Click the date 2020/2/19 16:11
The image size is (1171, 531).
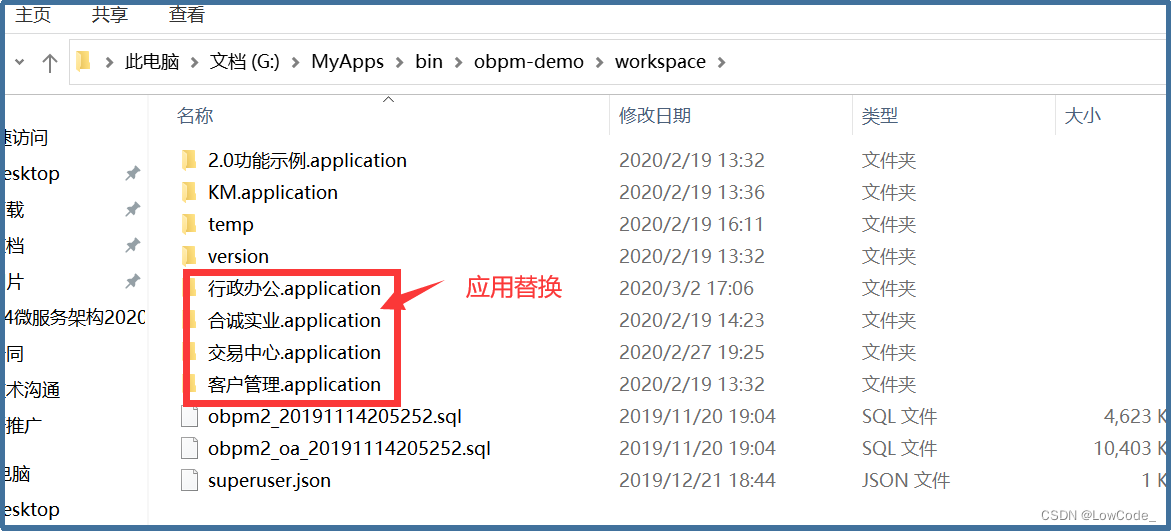pyautogui.click(x=692, y=224)
